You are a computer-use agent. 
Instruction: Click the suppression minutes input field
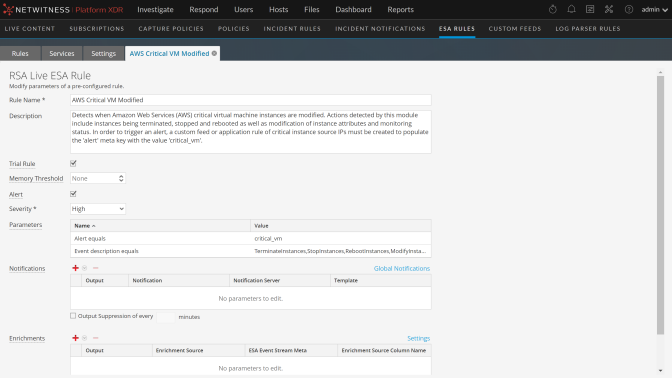click(x=165, y=317)
